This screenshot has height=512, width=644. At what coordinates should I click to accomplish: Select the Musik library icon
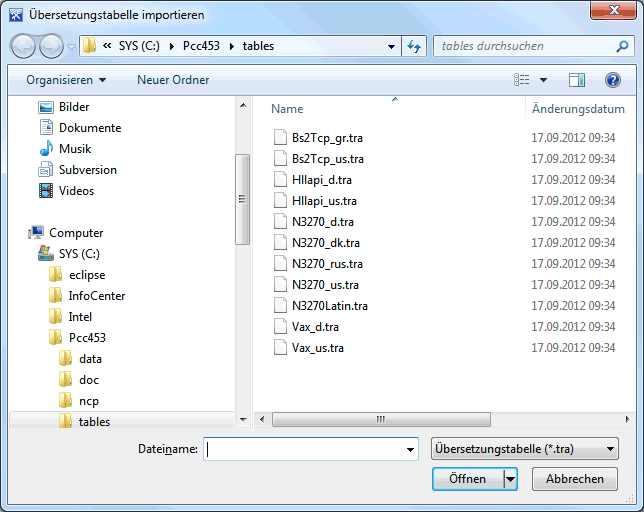[x=46, y=148]
